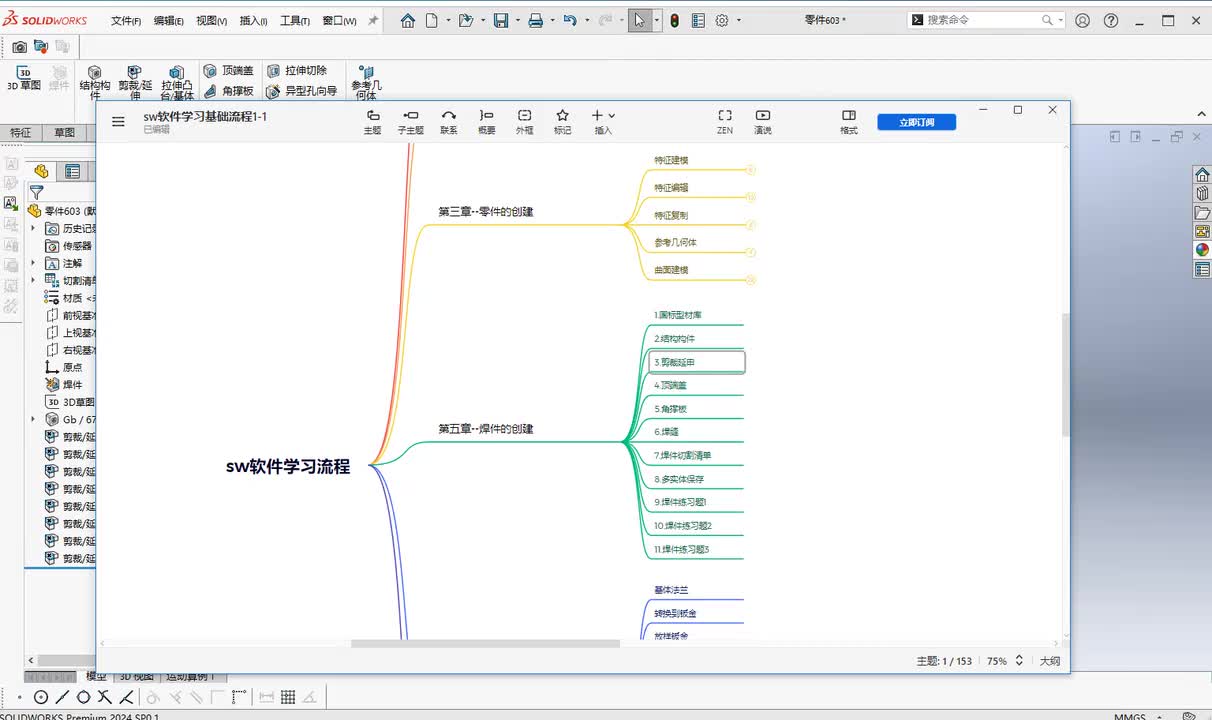The image size is (1212, 720).
Task: Switch to the 特征 features tab
Action: pyautogui.click(x=20, y=132)
